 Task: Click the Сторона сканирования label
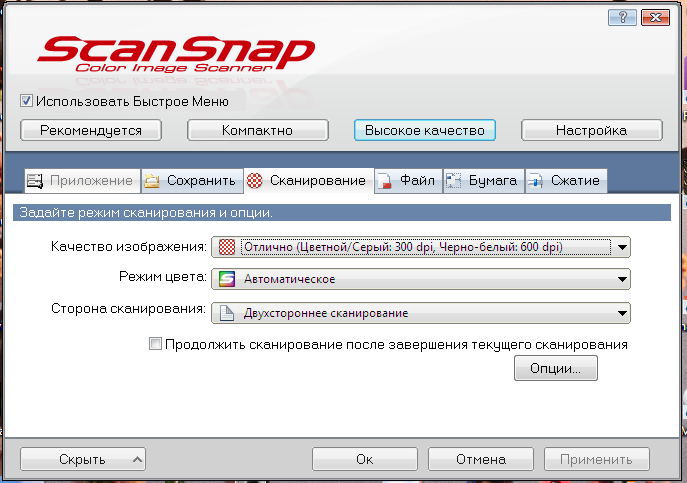[x=128, y=309]
